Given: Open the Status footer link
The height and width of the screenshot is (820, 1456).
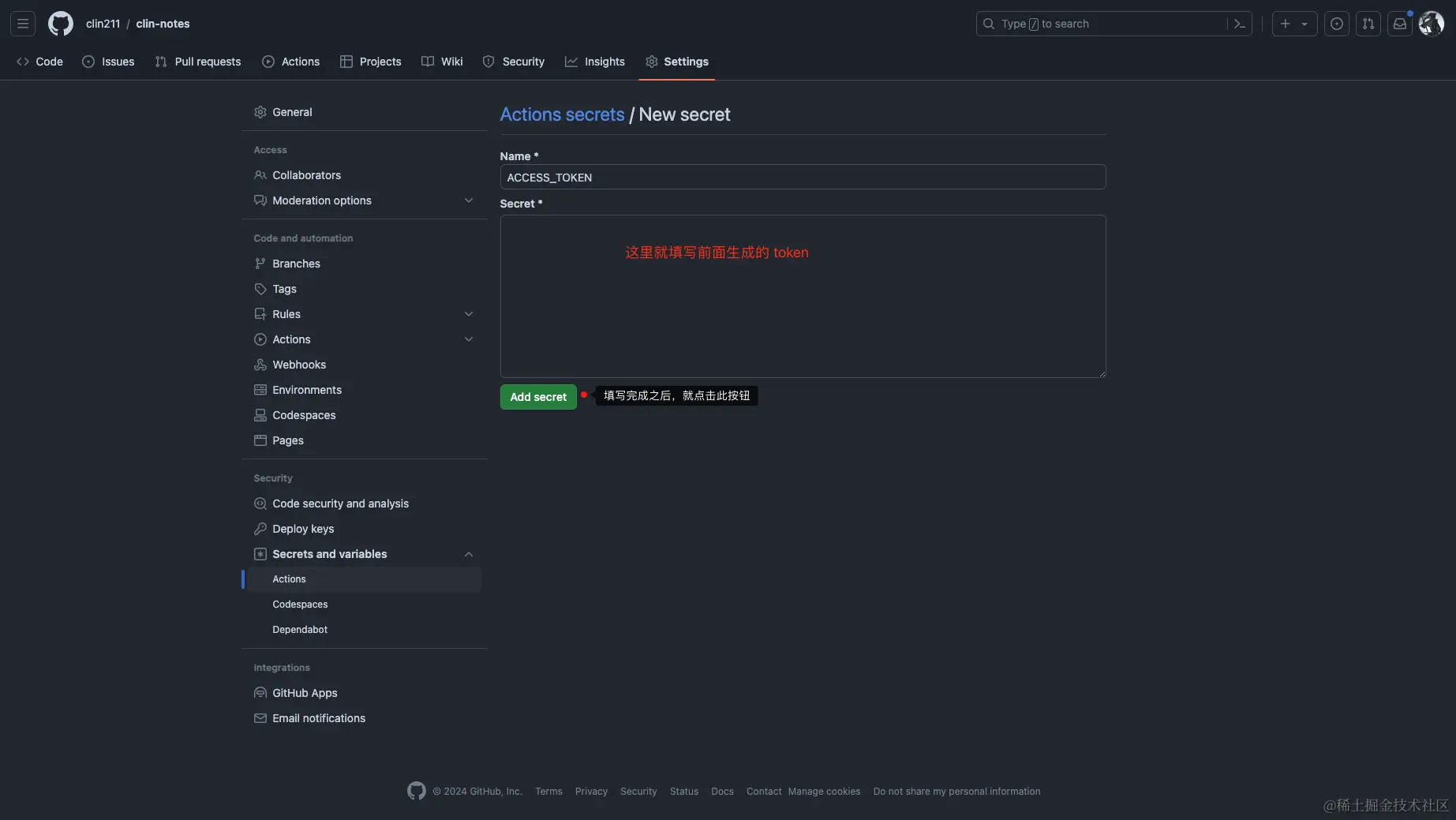Looking at the screenshot, I should [x=684, y=792].
